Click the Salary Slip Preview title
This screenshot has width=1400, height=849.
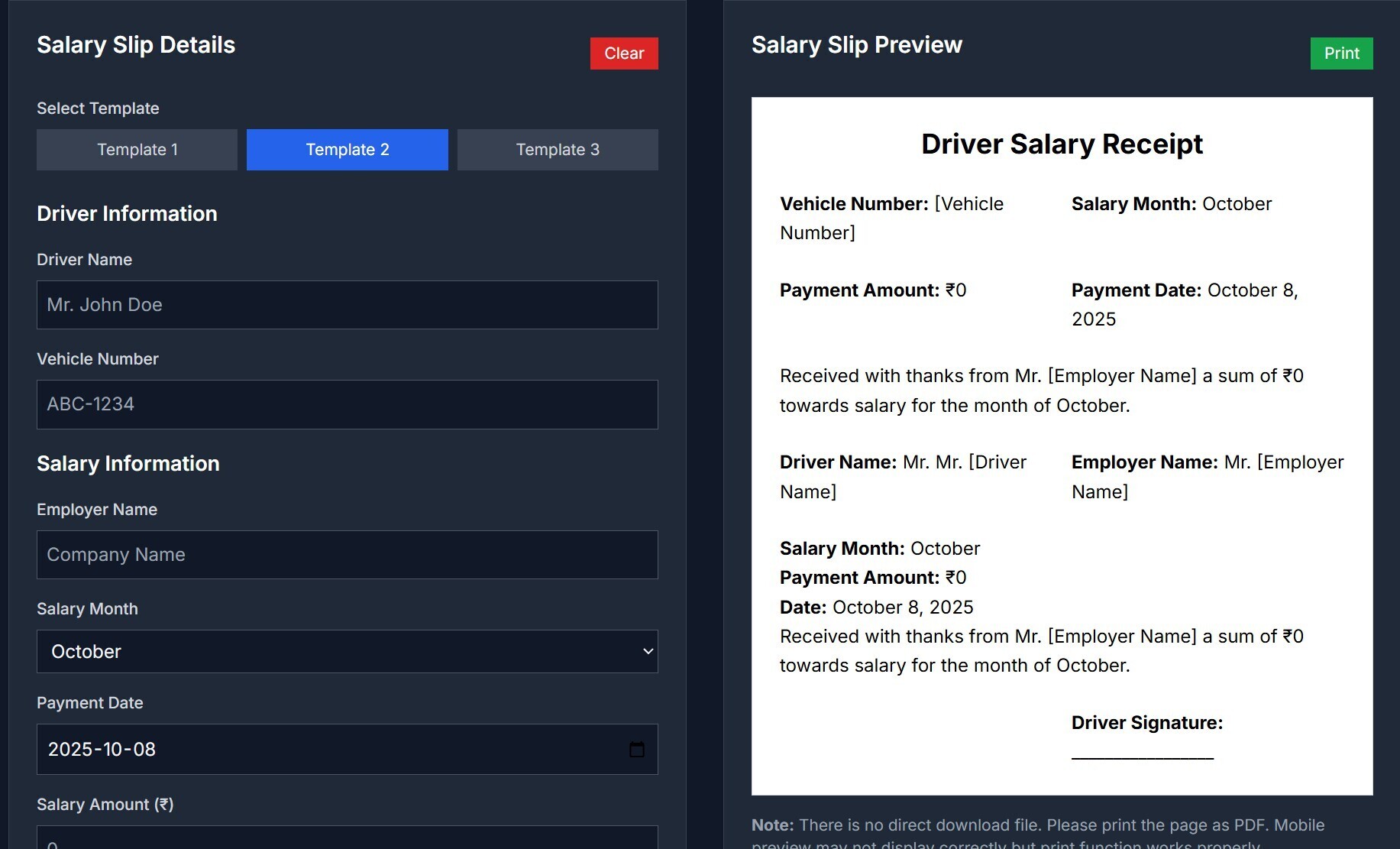[x=856, y=45]
